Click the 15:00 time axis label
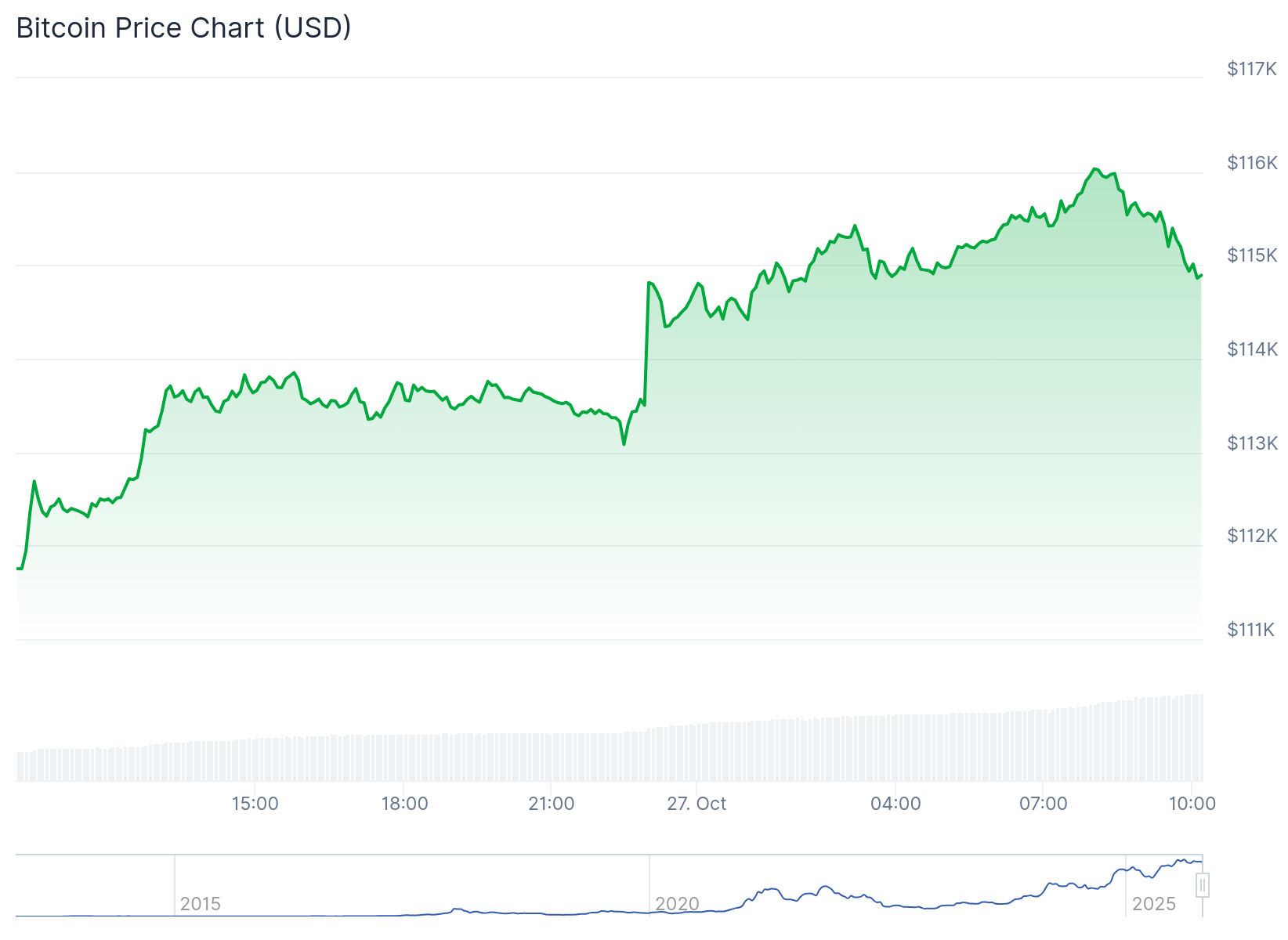 [x=255, y=804]
